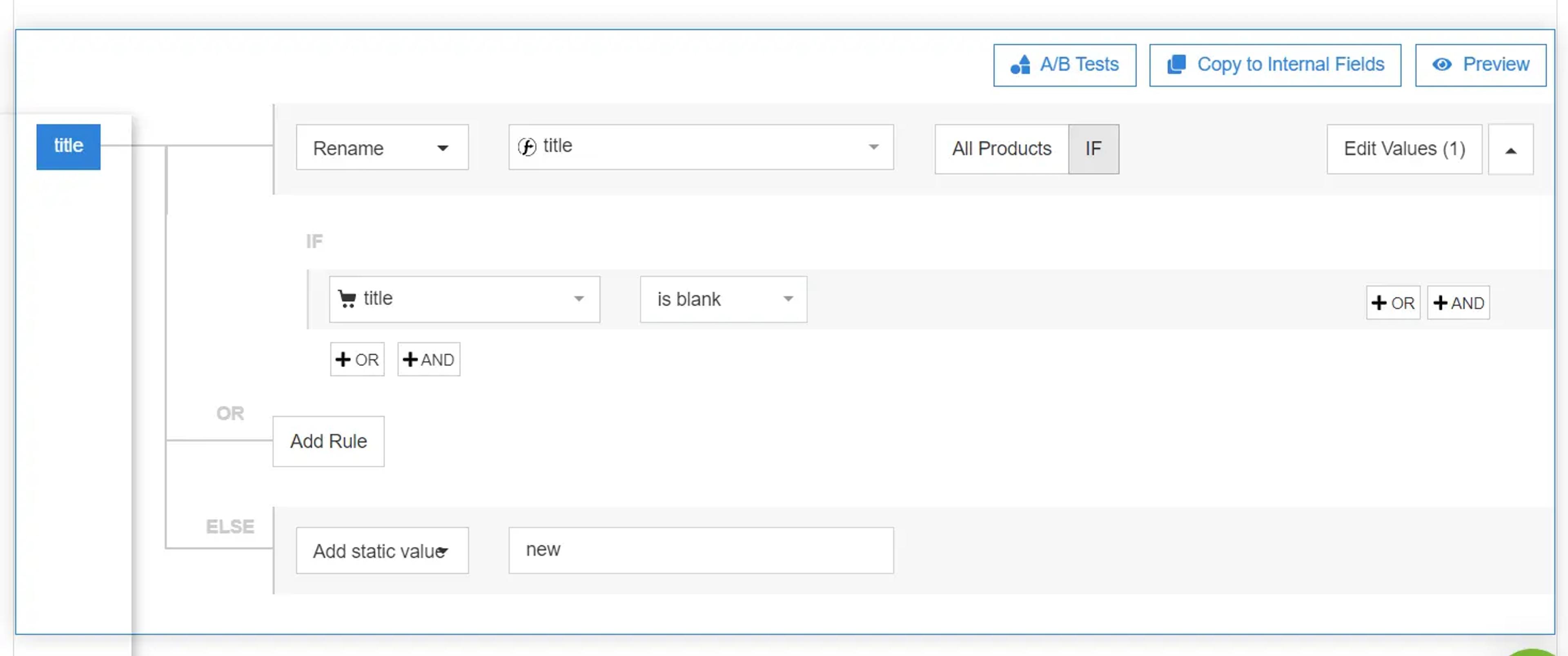The image size is (1568, 656).
Task: Click the plus OR icon in condition row
Action: 1393,303
